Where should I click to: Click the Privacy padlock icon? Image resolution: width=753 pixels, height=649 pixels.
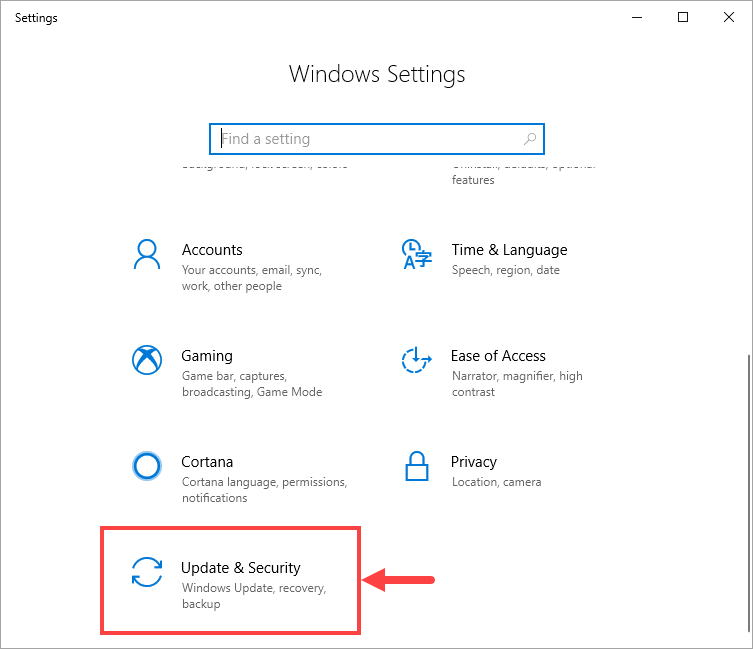click(x=416, y=466)
